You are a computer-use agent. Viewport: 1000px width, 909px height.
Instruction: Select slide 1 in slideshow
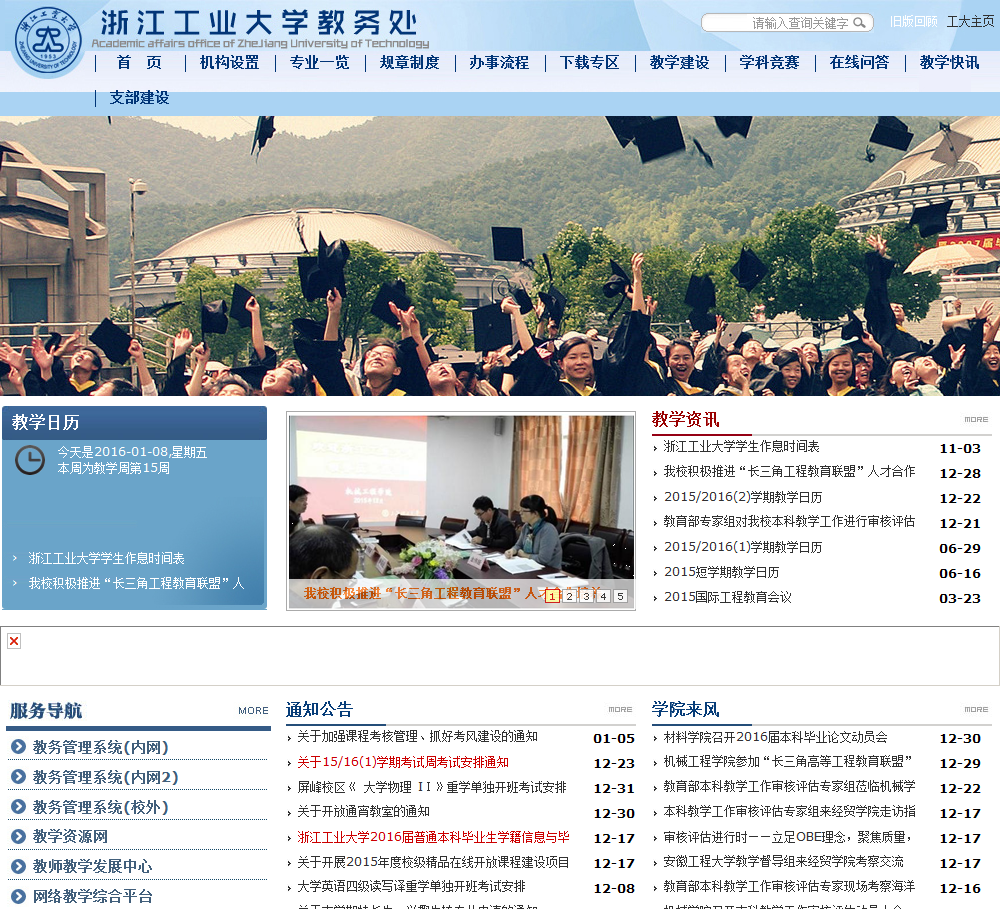pos(552,596)
